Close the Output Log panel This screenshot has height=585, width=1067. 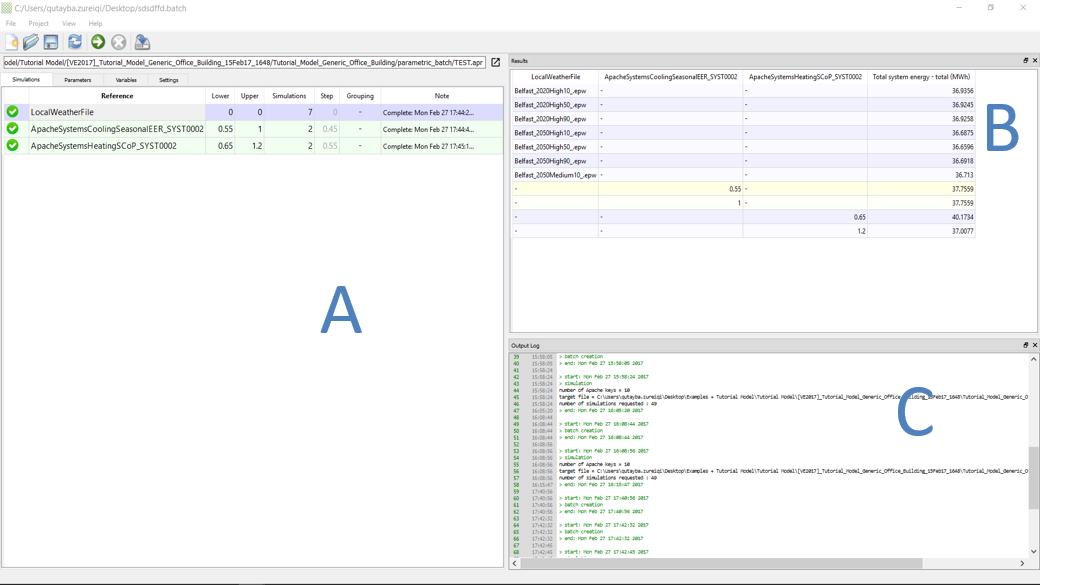pos(1034,345)
